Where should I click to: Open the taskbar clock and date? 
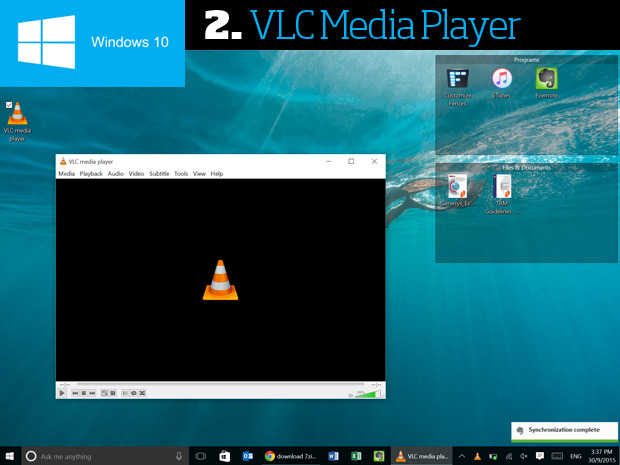tap(601, 456)
